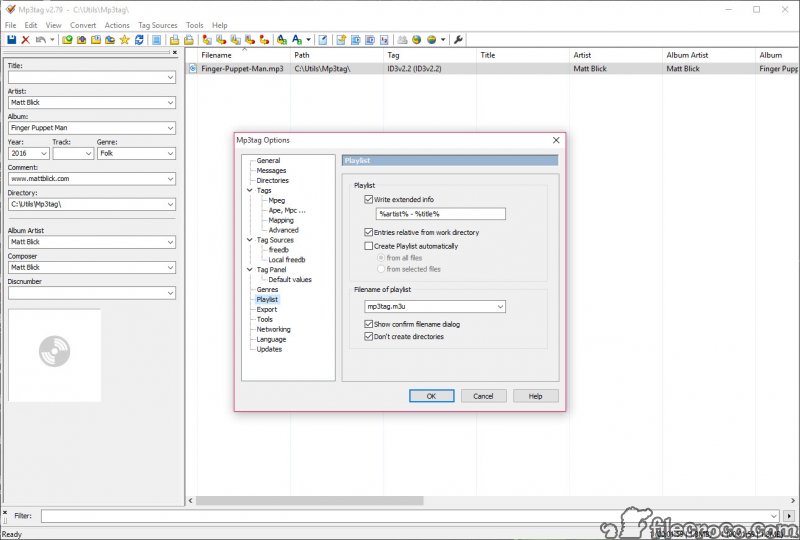Select Networking in the options tree

(x=273, y=329)
